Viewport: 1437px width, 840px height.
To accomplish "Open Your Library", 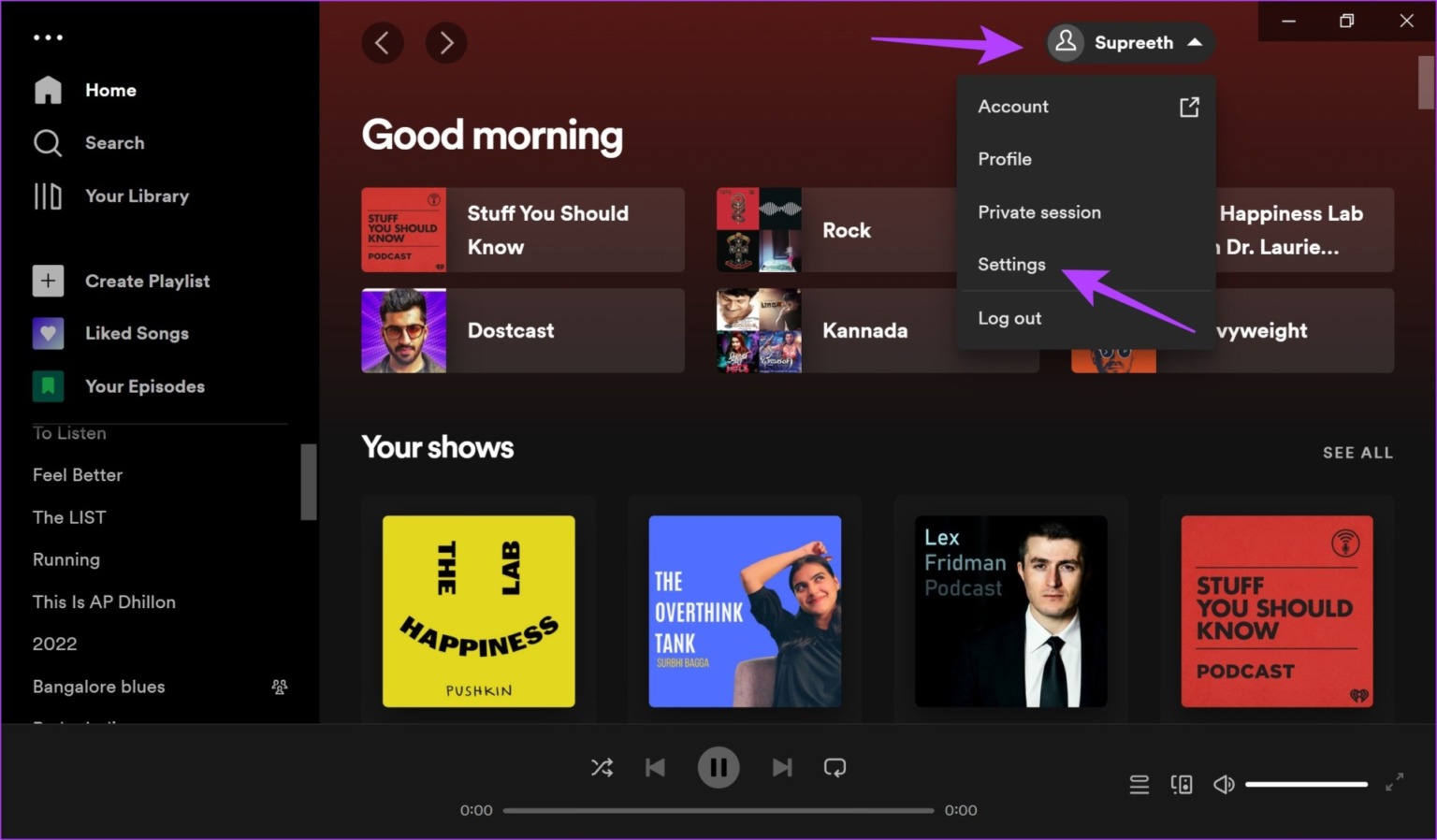I will [48, 196].
